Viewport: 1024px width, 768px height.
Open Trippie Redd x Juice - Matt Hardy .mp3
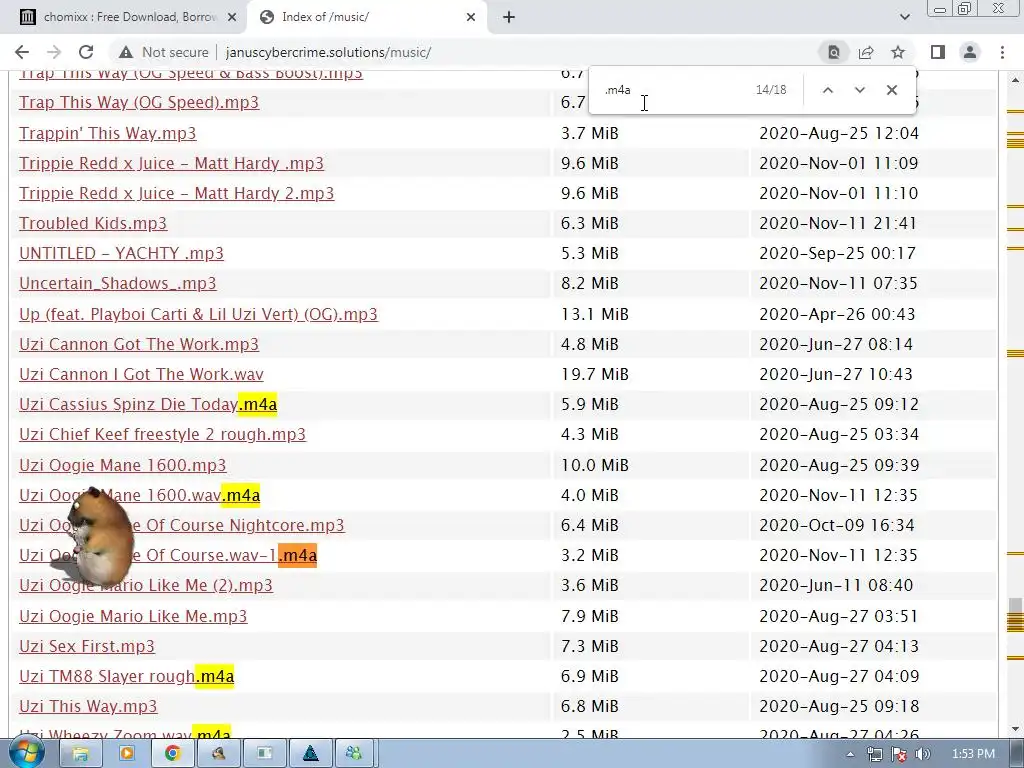(171, 163)
